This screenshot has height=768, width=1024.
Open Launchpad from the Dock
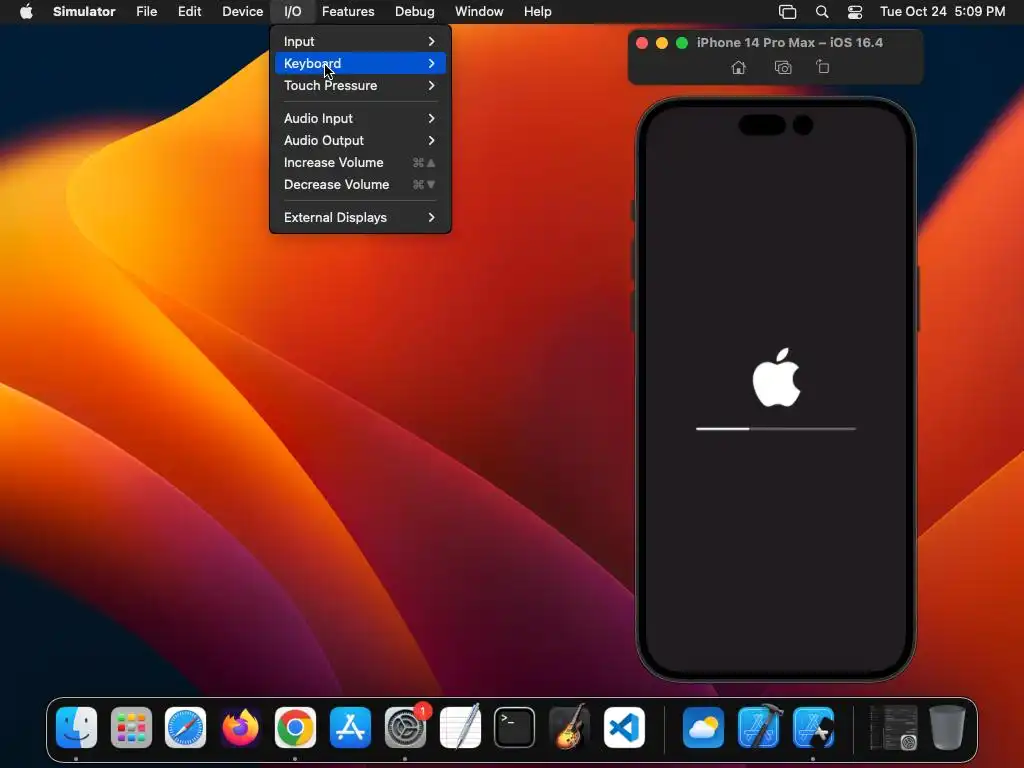tap(131, 727)
